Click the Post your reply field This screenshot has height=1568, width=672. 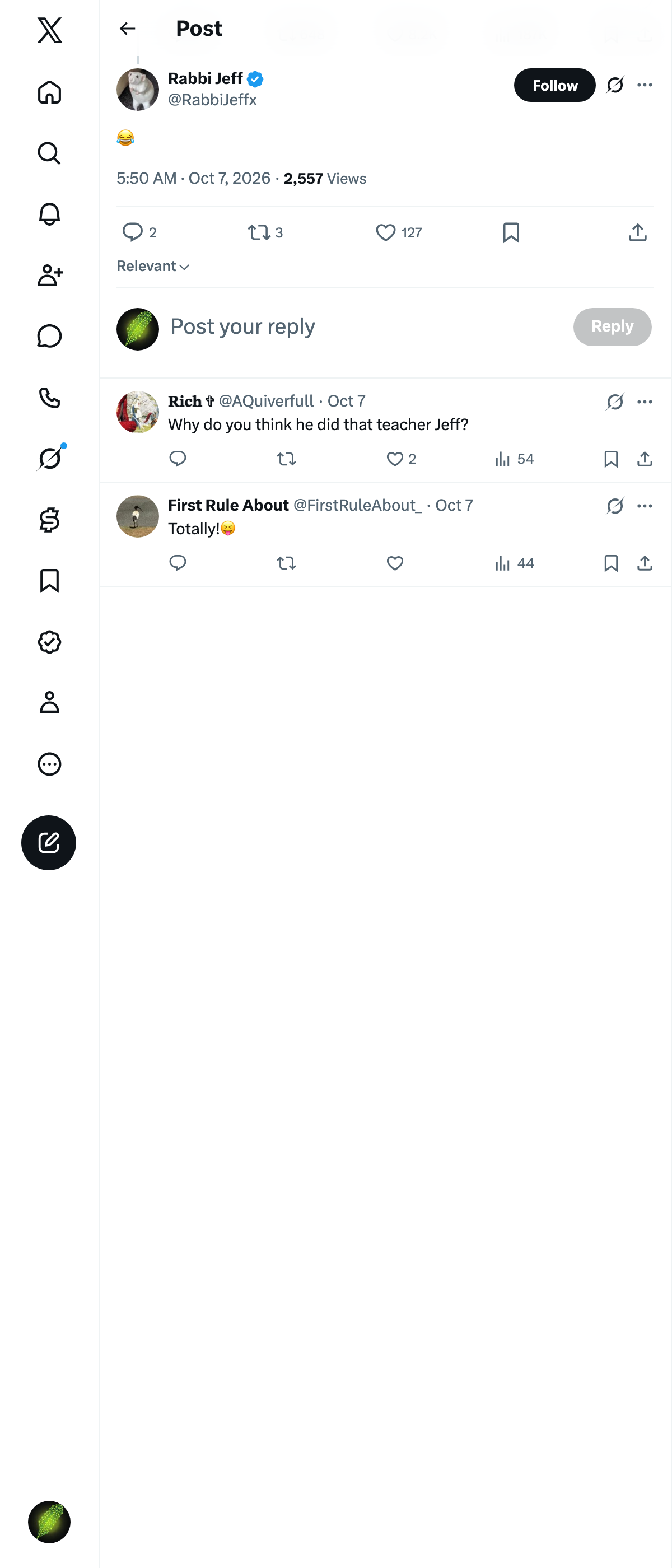click(365, 327)
